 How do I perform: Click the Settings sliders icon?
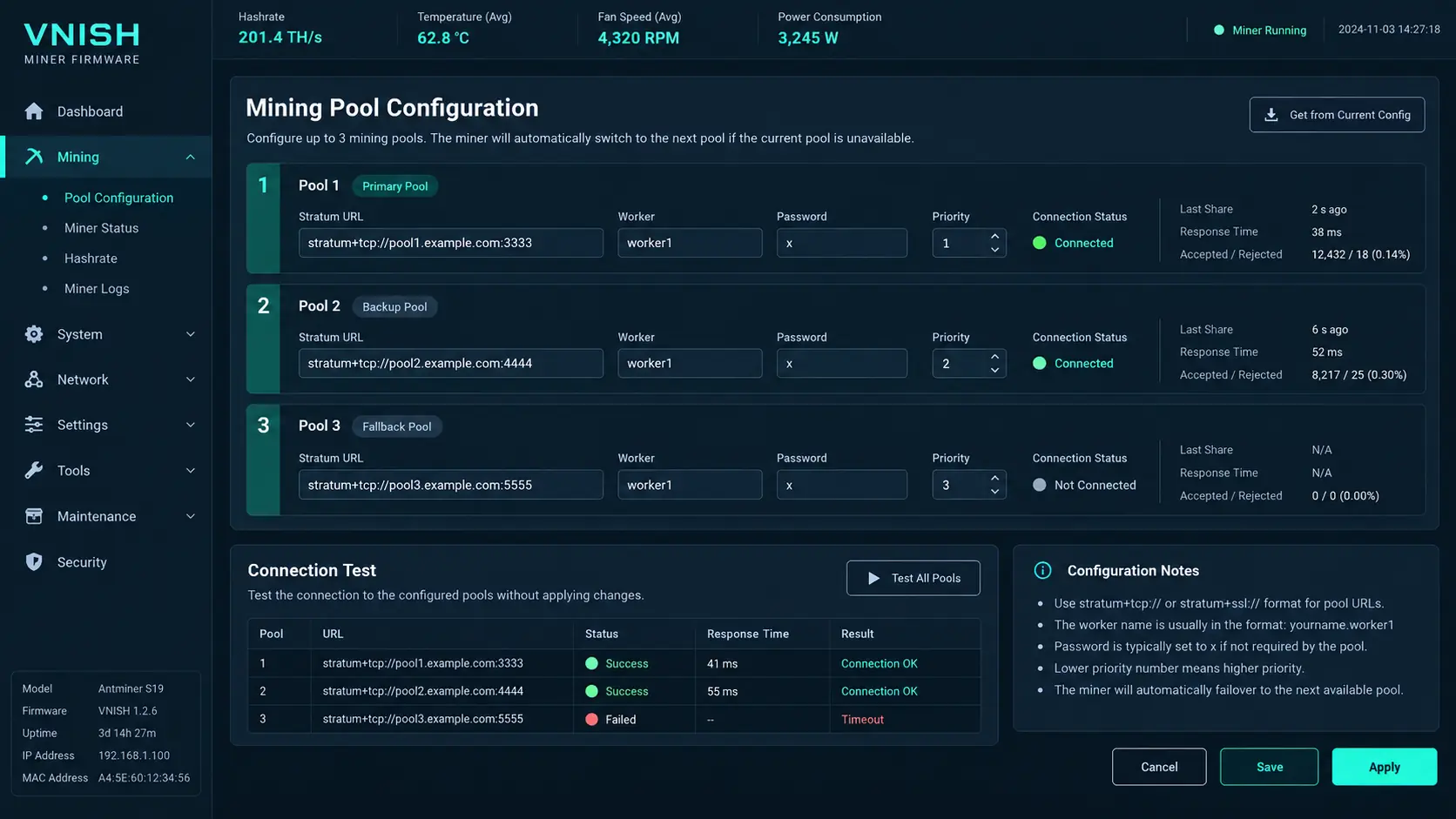point(34,425)
